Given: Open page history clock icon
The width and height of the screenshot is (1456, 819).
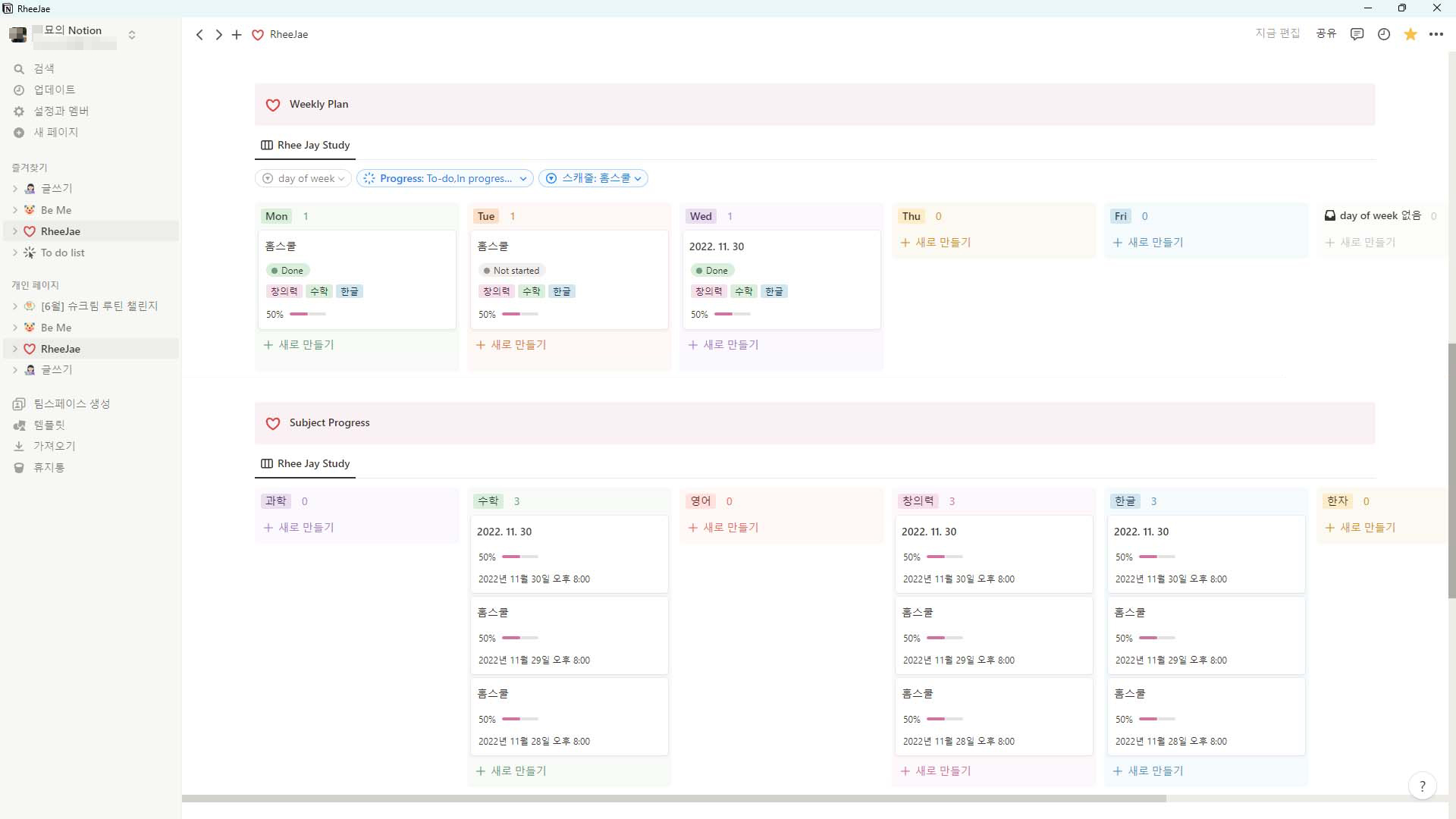Looking at the screenshot, I should [x=1383, y=34].
